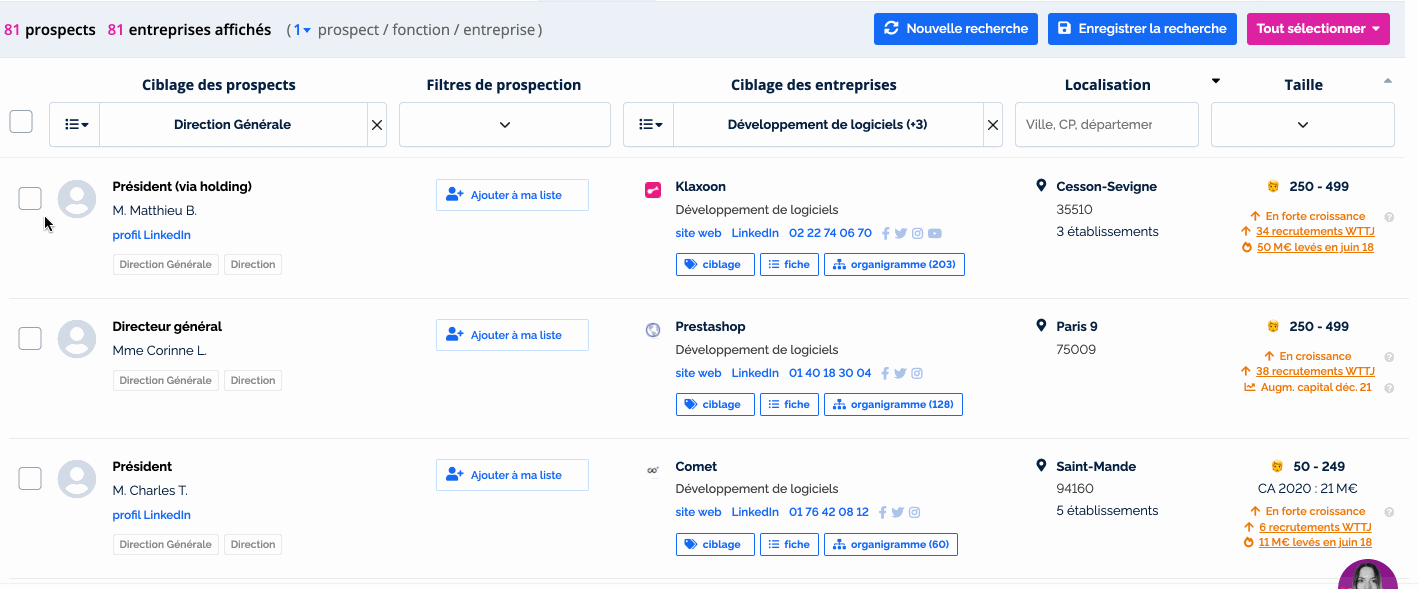
Task: Tick checkbox for Mme Corinne L.
Action: click(30, 338)
